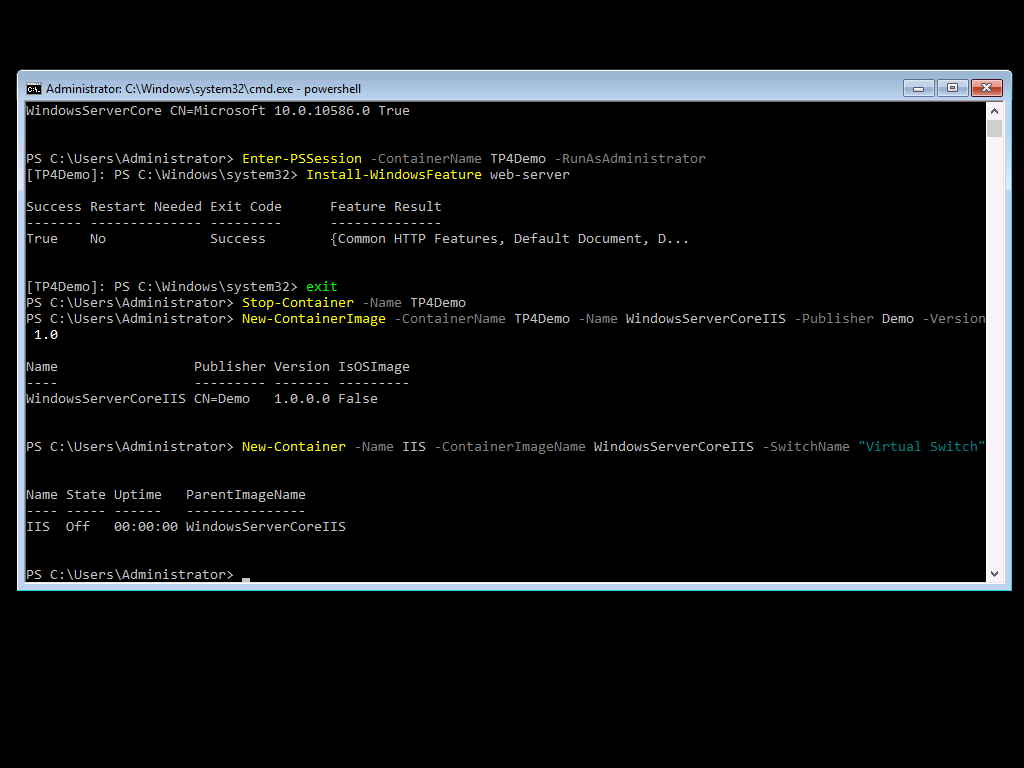Click the scrollbar up arrow
The height and width of the screenshot is (768, 1024).
pyautogui.click(x=995, y=112)
